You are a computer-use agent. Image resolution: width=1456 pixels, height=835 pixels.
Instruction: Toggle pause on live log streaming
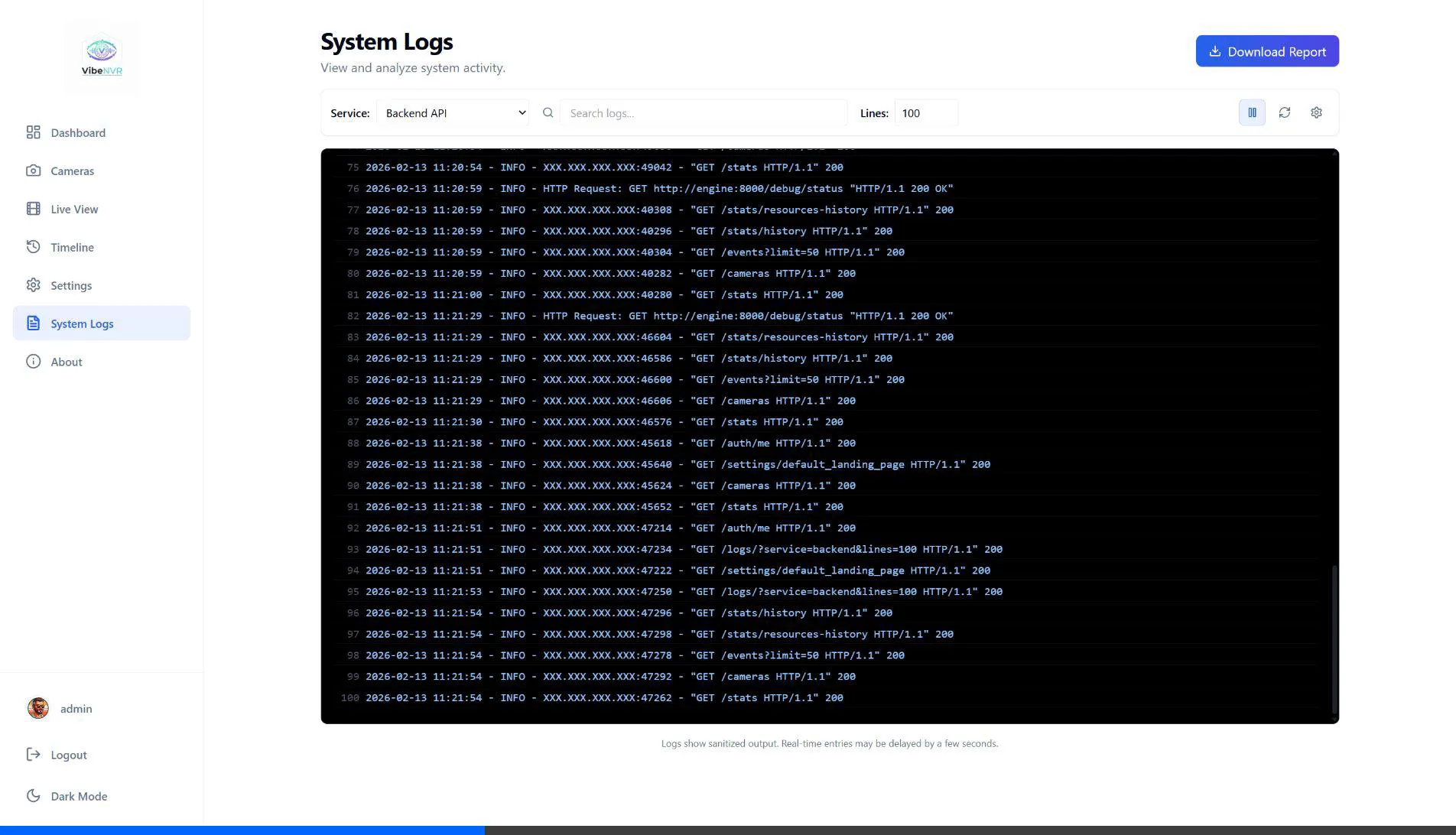[1252, 112]
